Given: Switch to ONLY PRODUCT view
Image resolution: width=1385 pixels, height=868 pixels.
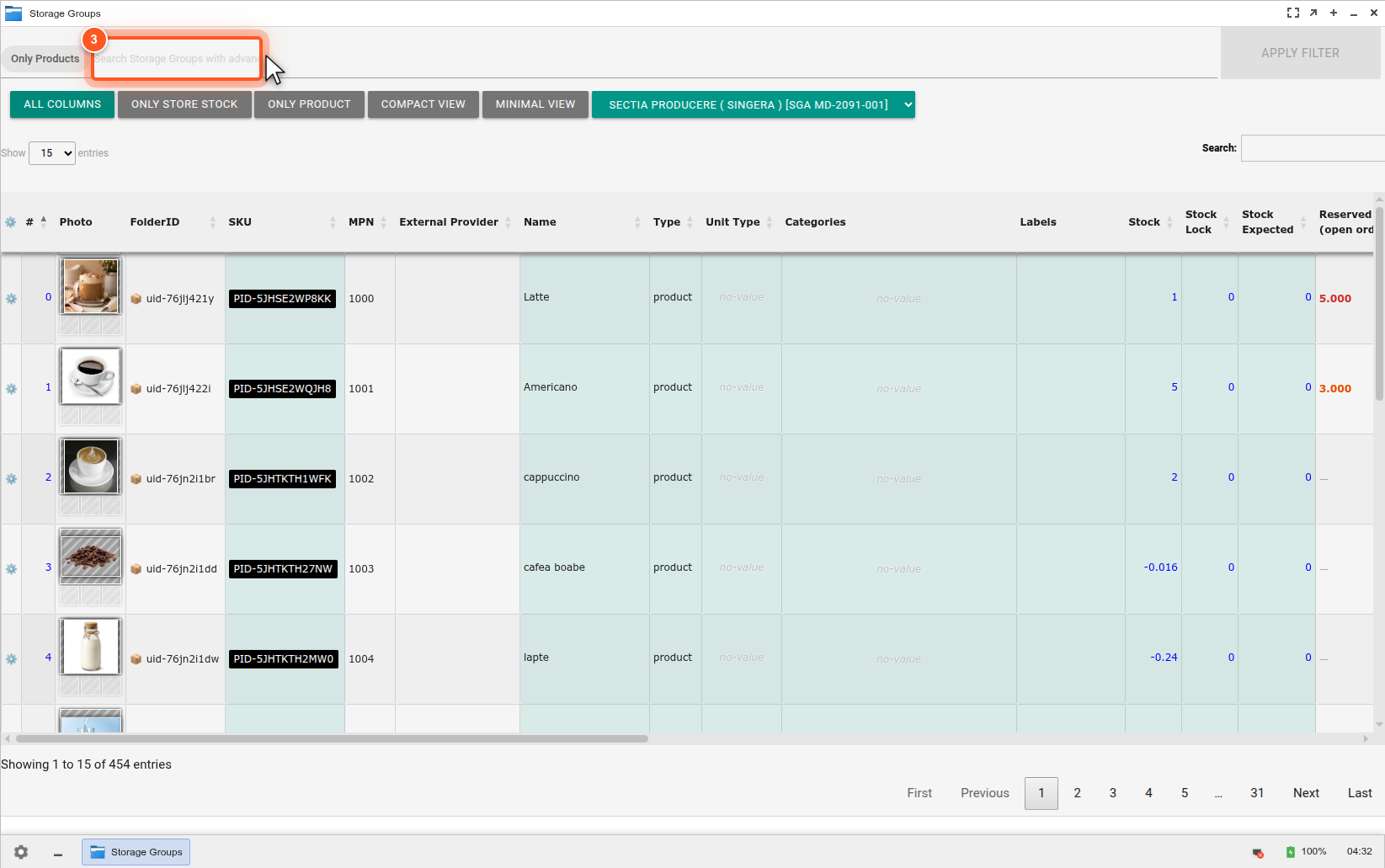Looking at the screenshot, I should click(x=309, y=104).
